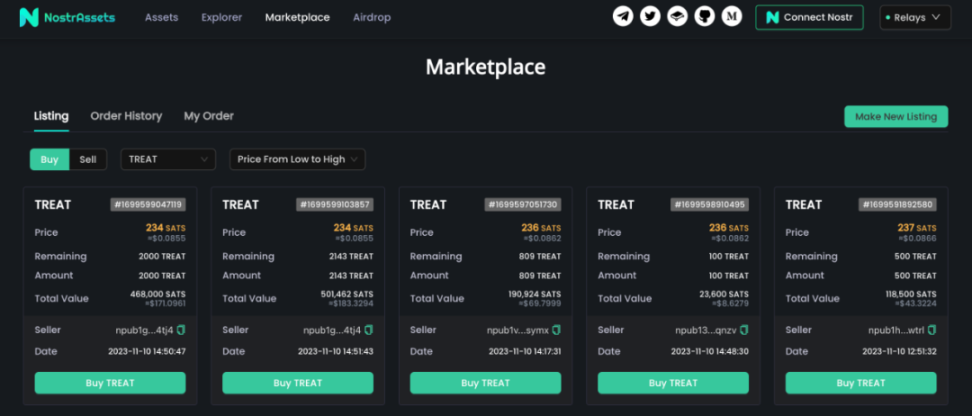Click the GitBook docs icon
The image size is (972, 416).
tap(677, 17)
